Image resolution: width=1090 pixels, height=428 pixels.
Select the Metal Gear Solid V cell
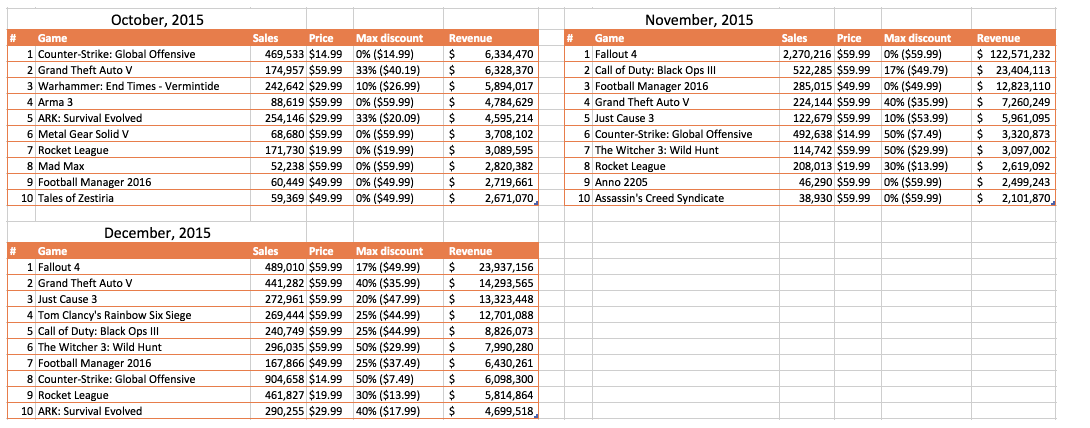click(143, 134)
